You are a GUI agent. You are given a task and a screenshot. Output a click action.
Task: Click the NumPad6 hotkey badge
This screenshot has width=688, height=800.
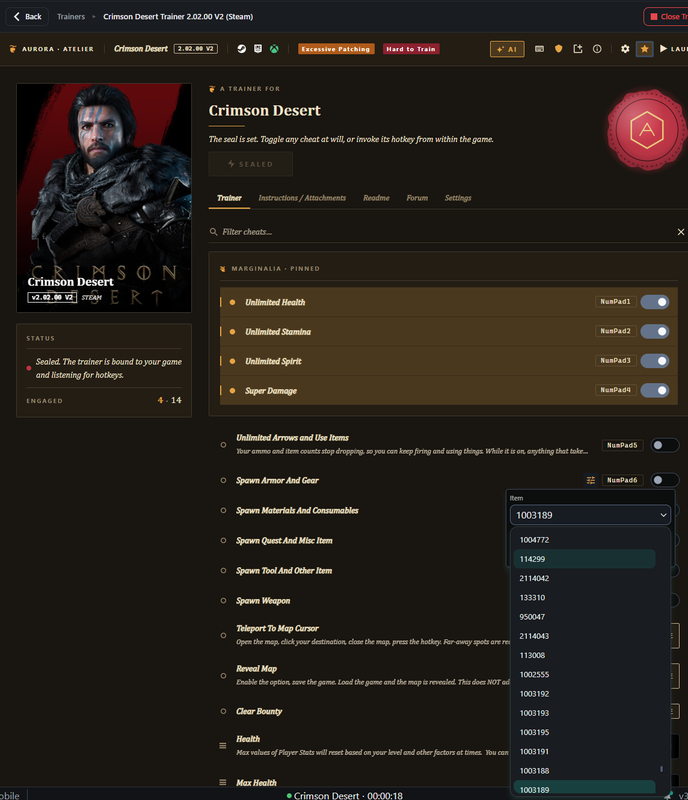(x=622, y=480)
